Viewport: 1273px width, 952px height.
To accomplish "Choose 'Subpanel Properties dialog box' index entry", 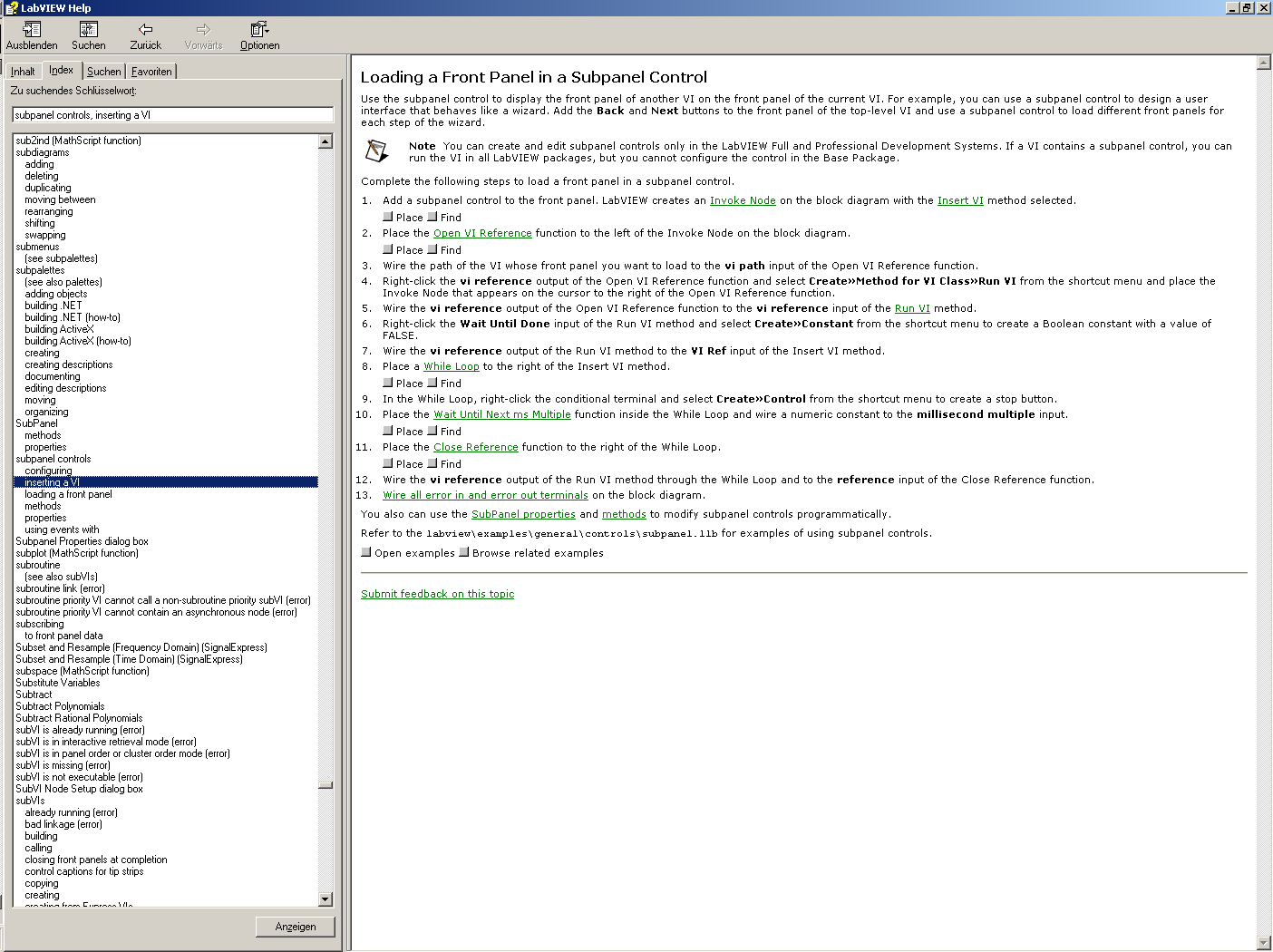I will coord(83,541).
